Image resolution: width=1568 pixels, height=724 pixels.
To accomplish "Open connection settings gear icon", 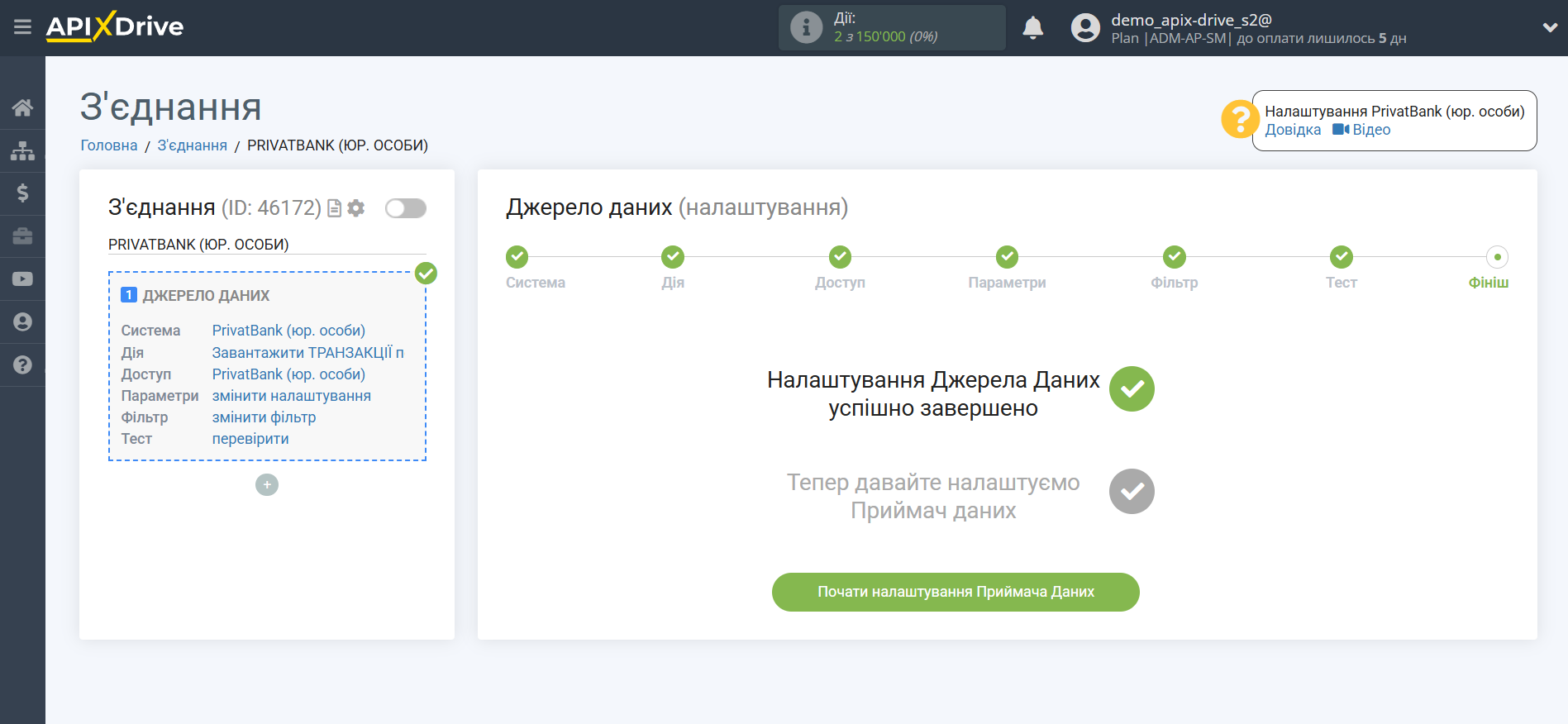I will tap(356, 208).
